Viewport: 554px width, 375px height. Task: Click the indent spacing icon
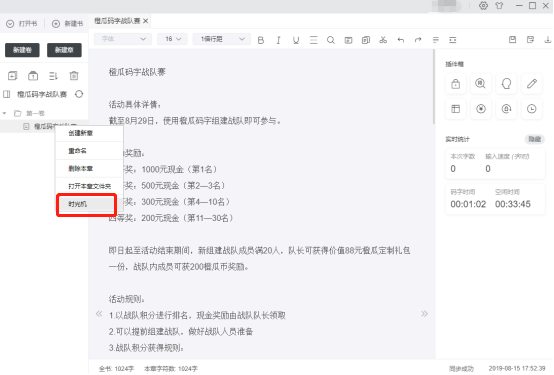click(x=453, y=40)
